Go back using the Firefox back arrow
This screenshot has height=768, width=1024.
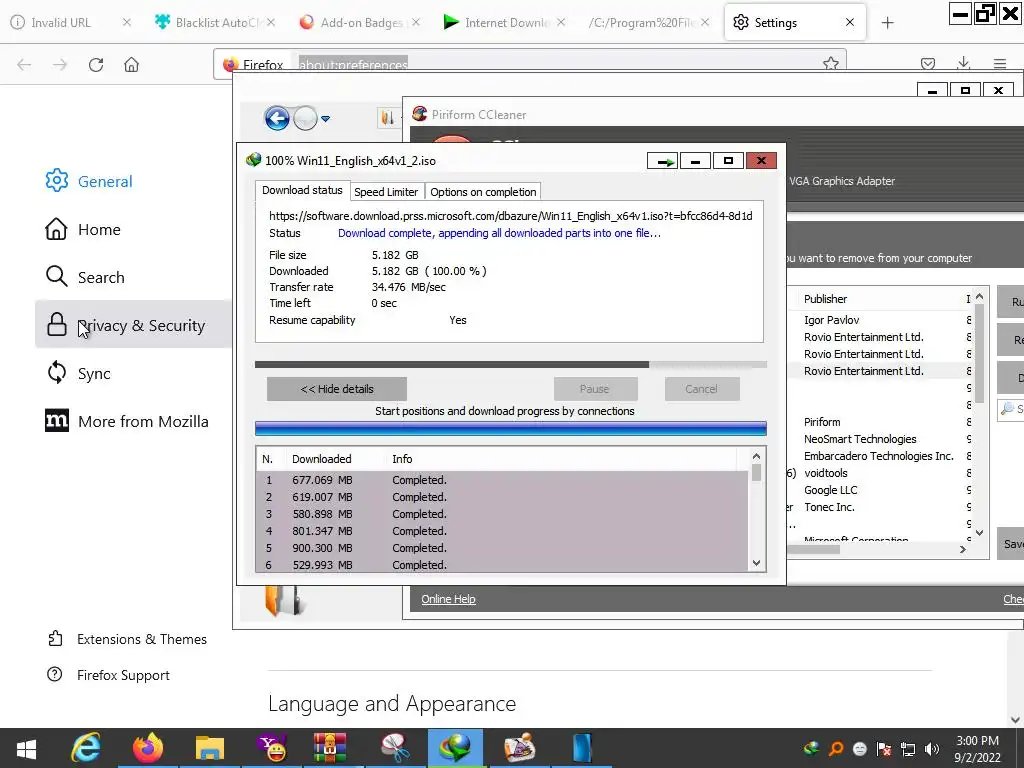pos(24,65)
